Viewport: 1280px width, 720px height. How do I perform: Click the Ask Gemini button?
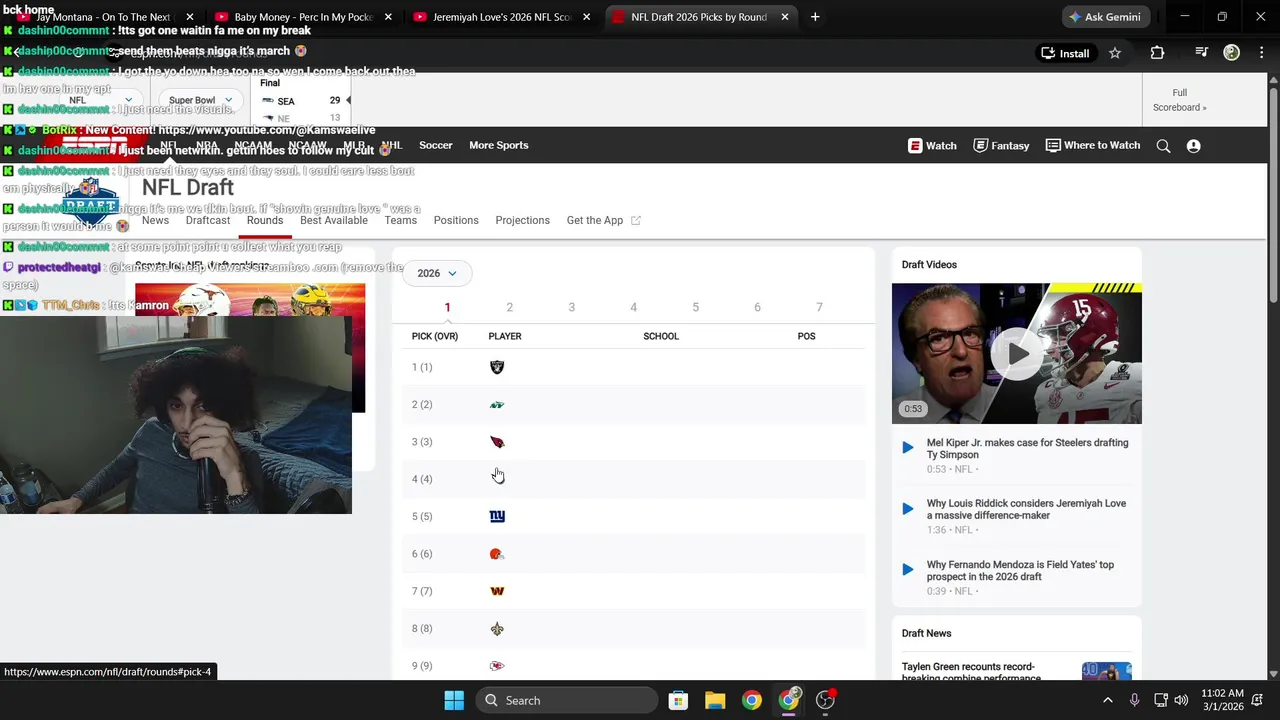(x=1106, y=17)
